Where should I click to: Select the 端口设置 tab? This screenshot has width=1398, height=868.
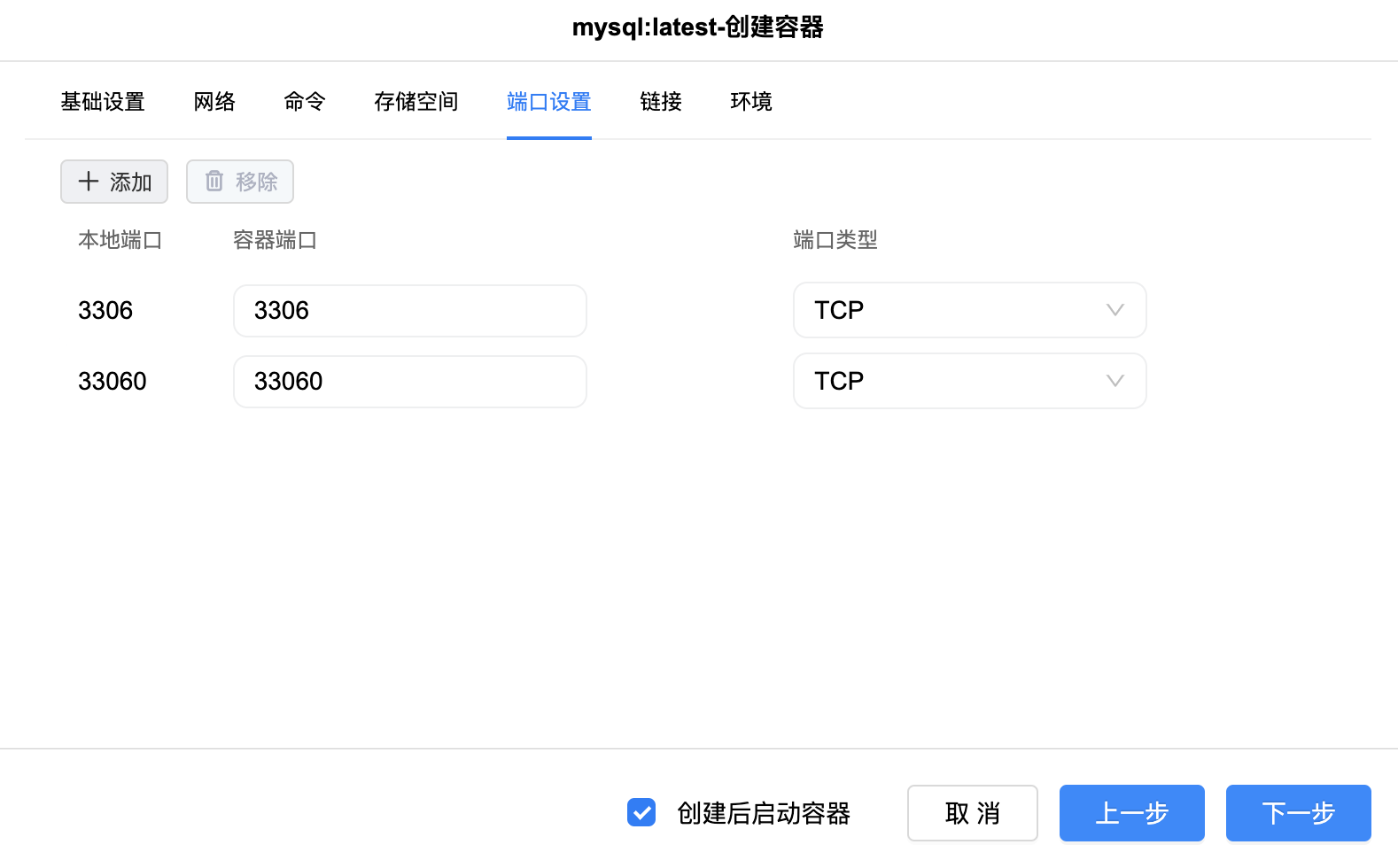click(549, 102)
